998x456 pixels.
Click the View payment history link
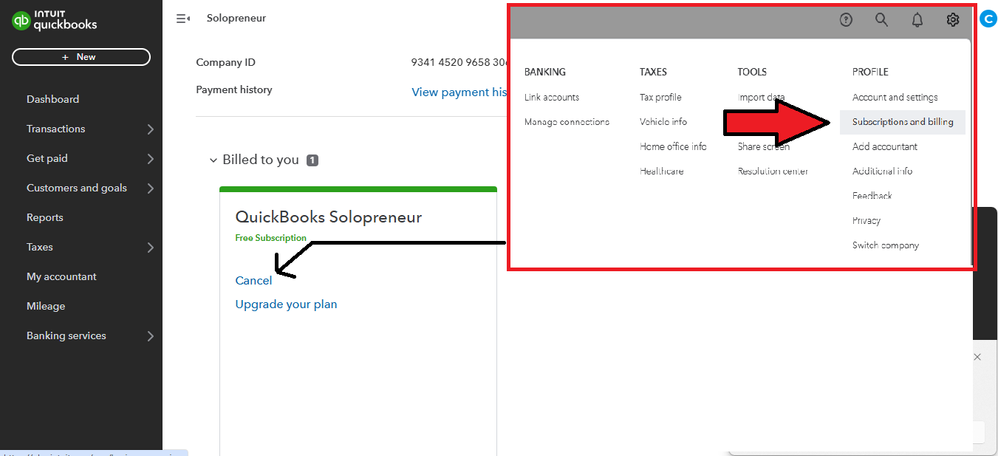459,92
